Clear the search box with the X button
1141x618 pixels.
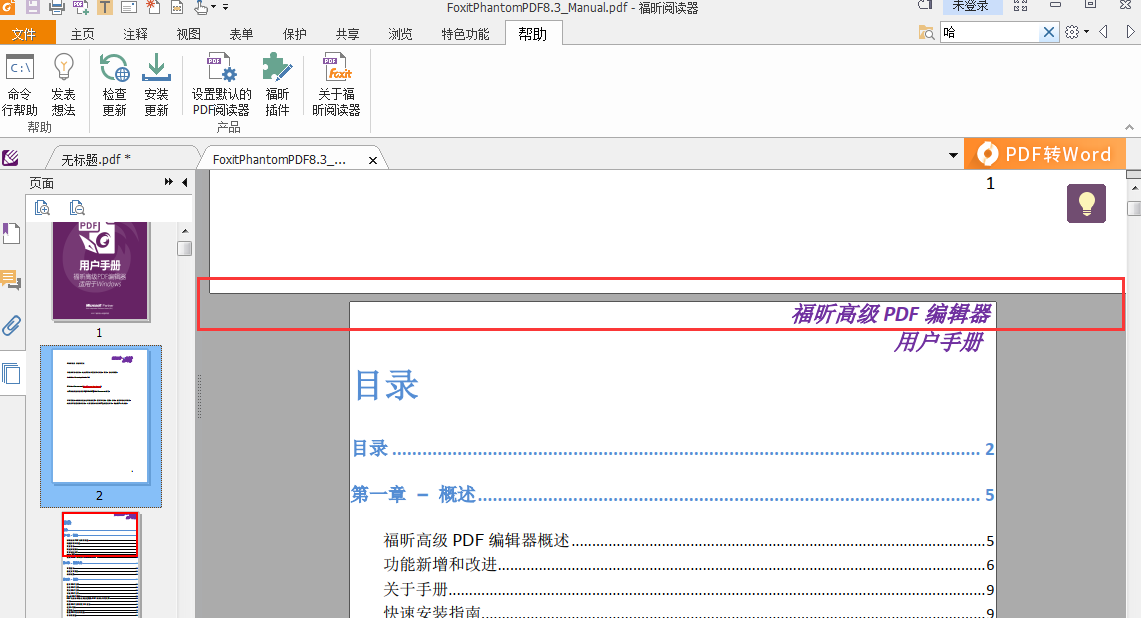[x=1049, y=32]
